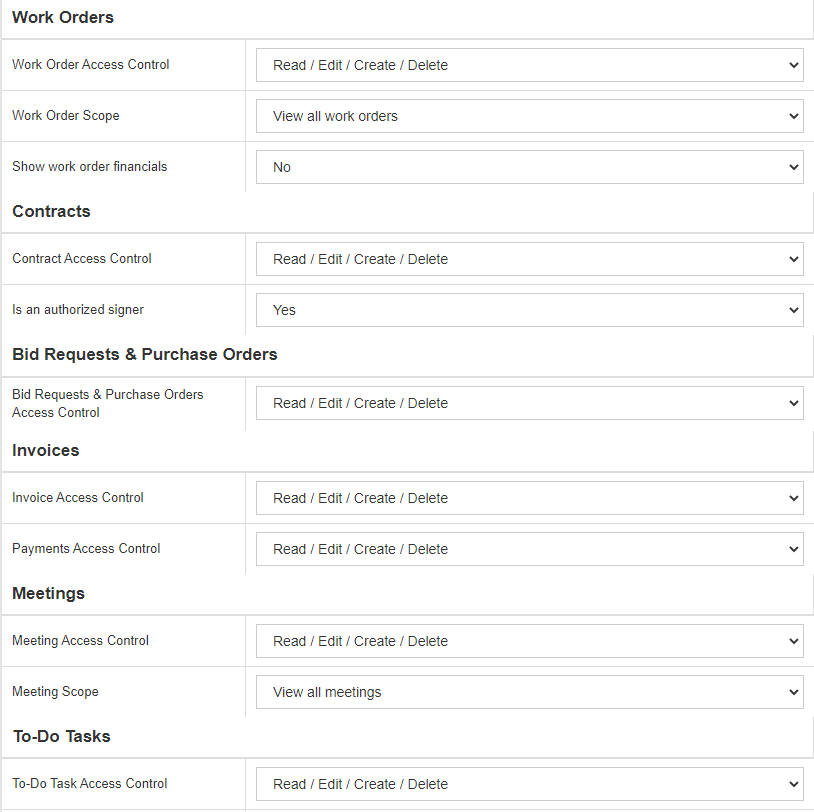Expand the Meeting Scope selector
This screenshot has height=812, width=814.
[529, 692]
